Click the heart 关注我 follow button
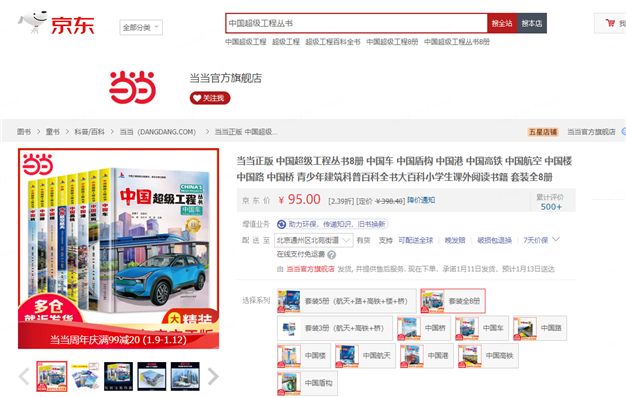 (210, 98)
